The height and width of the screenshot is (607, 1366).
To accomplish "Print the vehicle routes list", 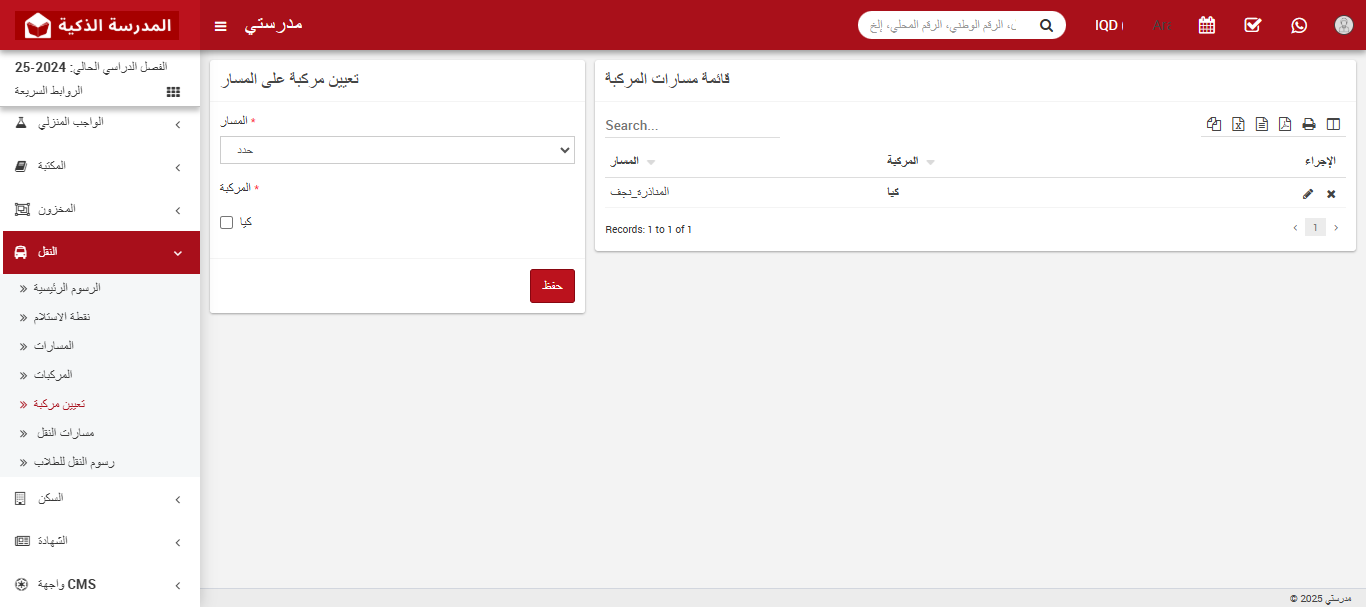I will click(1308, 124).
